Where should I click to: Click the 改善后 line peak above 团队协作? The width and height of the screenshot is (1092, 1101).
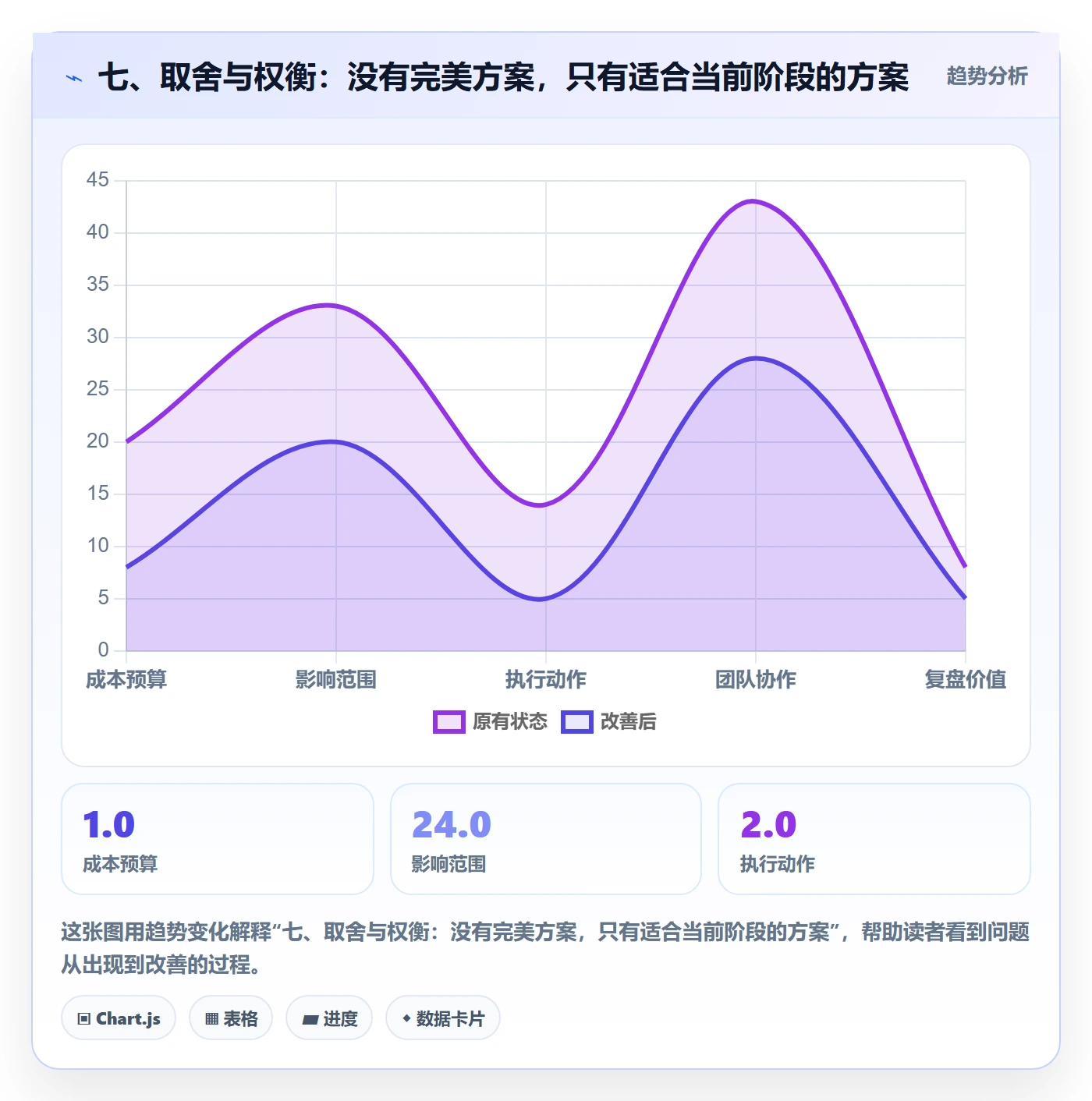[756, 358]
